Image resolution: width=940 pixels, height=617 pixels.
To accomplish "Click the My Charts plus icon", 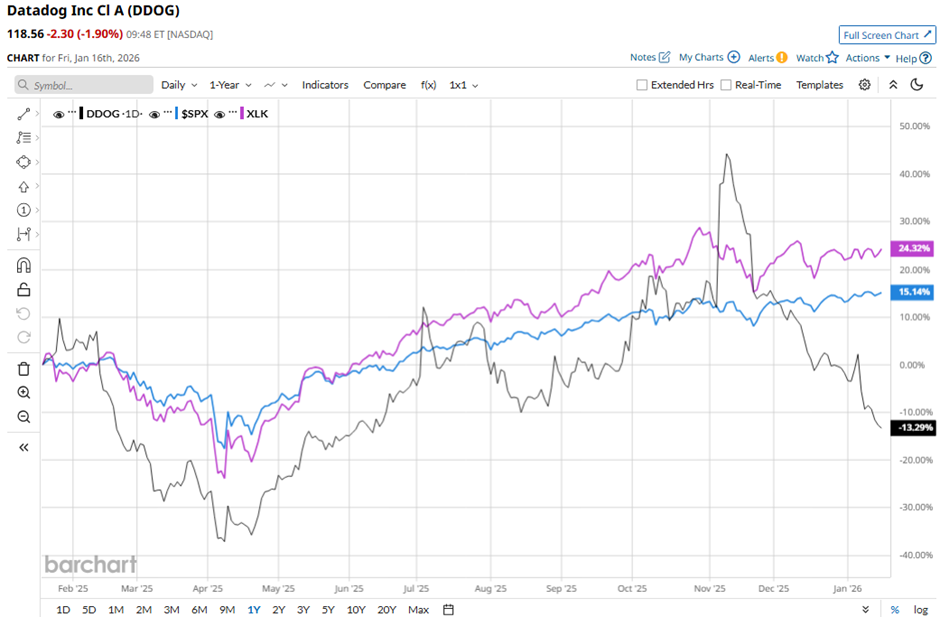I will coord(734,57).
